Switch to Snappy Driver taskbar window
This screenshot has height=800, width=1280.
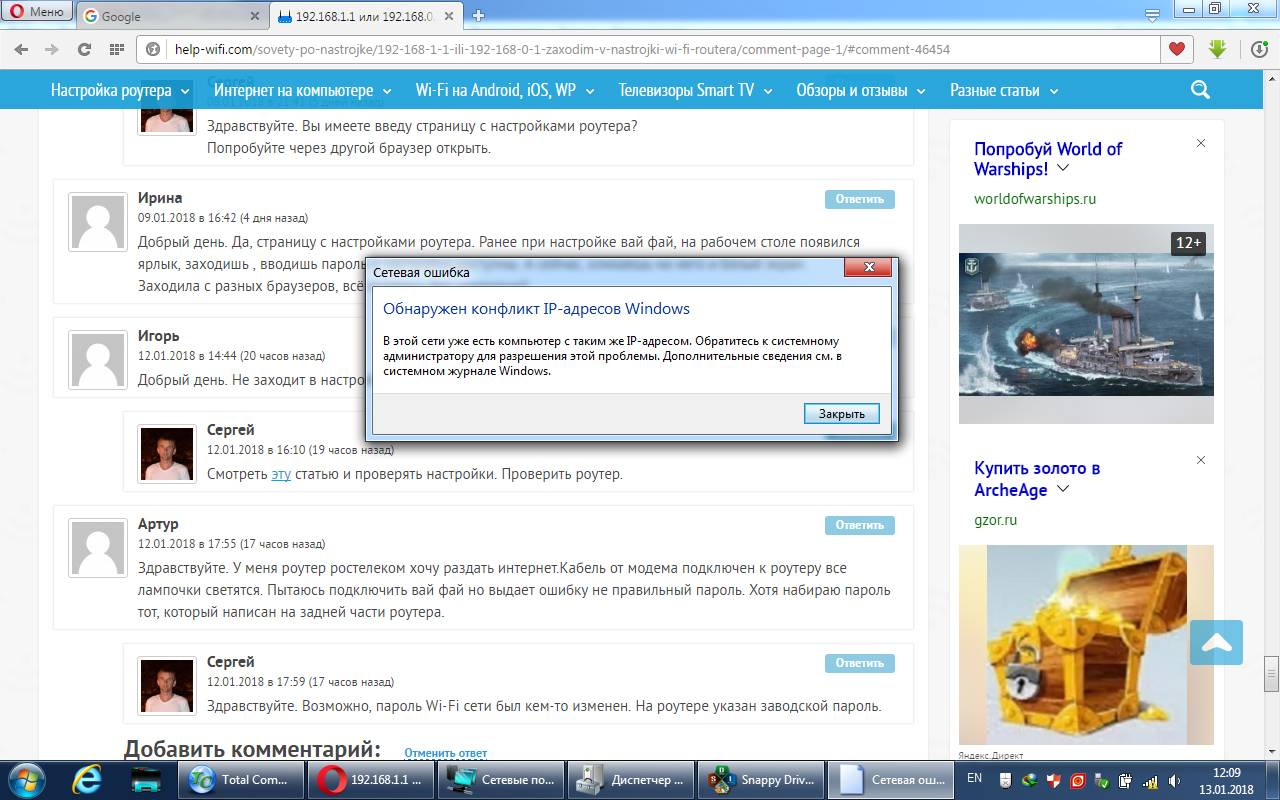click(761, 779)
